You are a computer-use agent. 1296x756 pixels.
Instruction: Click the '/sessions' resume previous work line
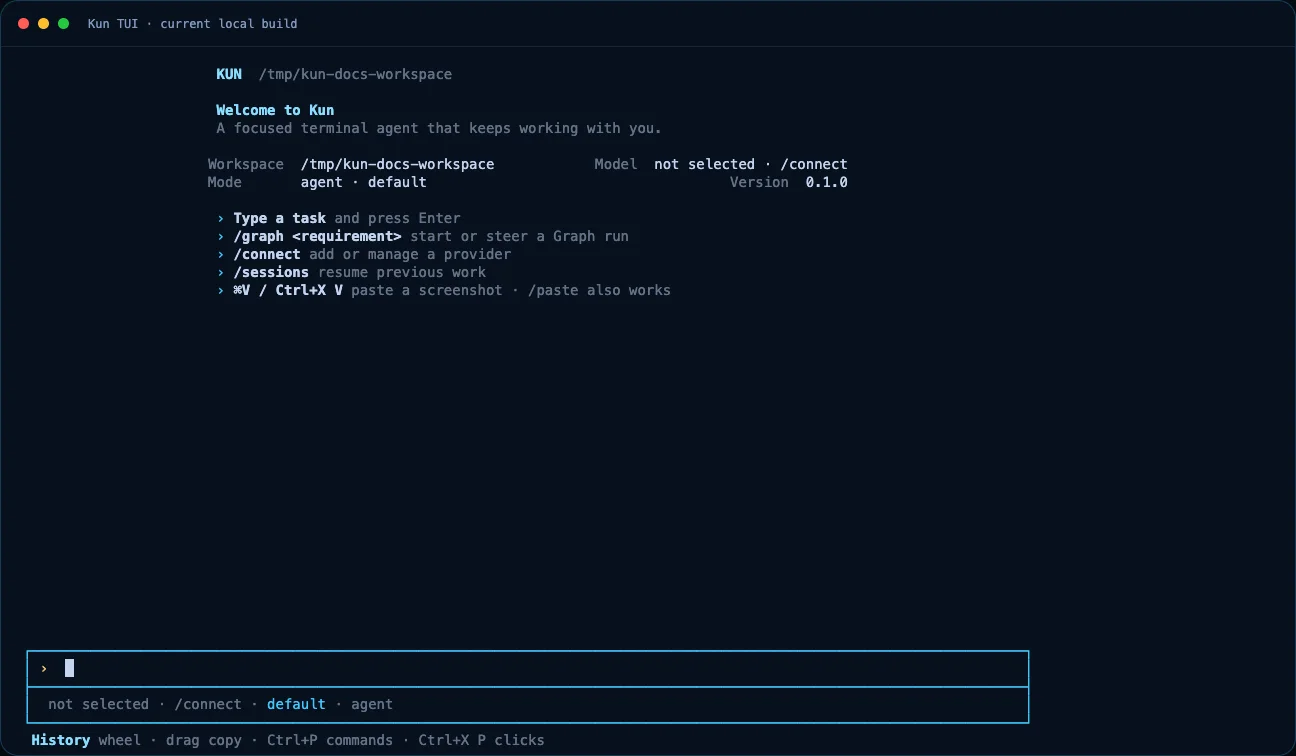click(351, 272)
